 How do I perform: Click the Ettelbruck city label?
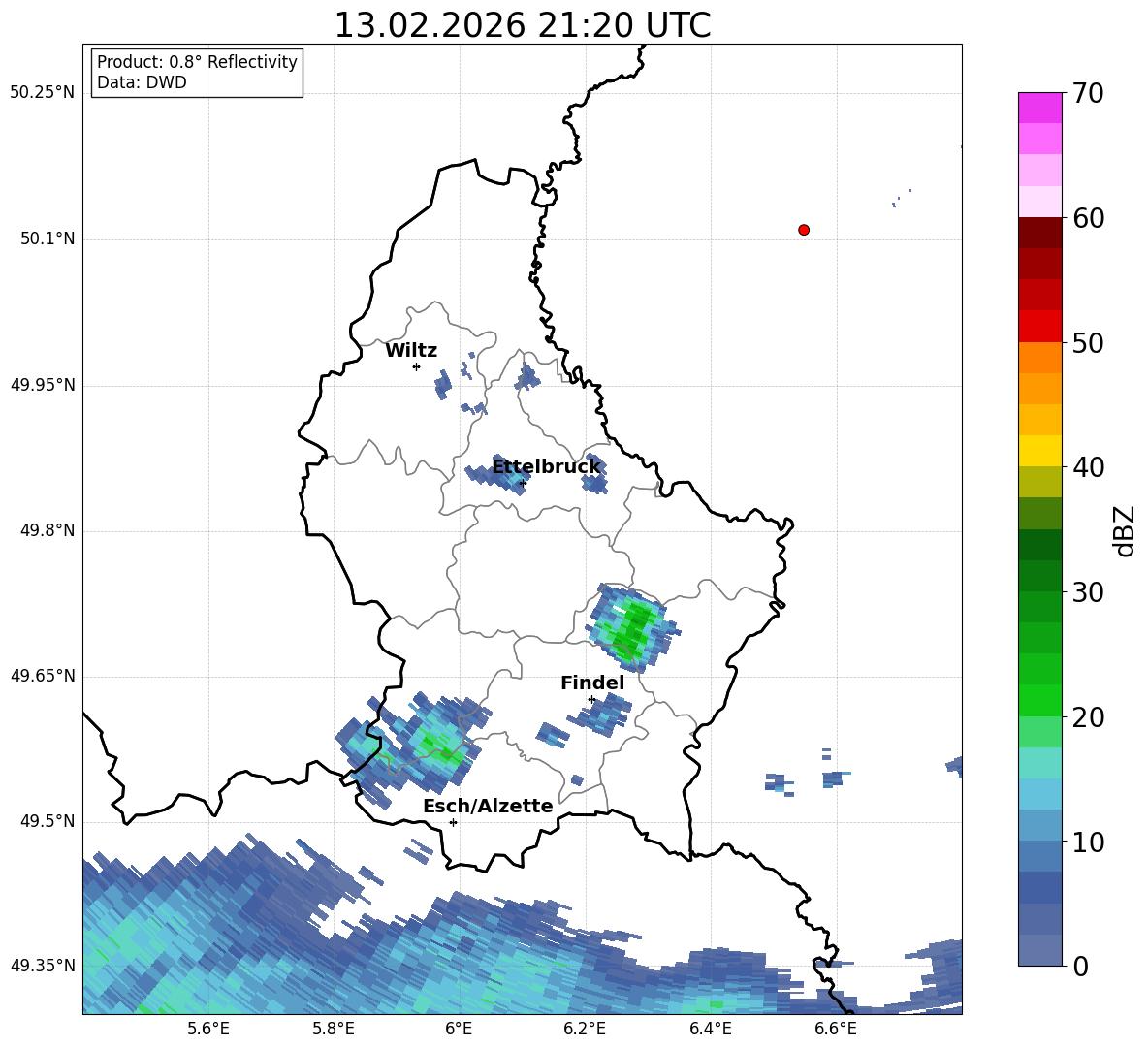[546, 467]
